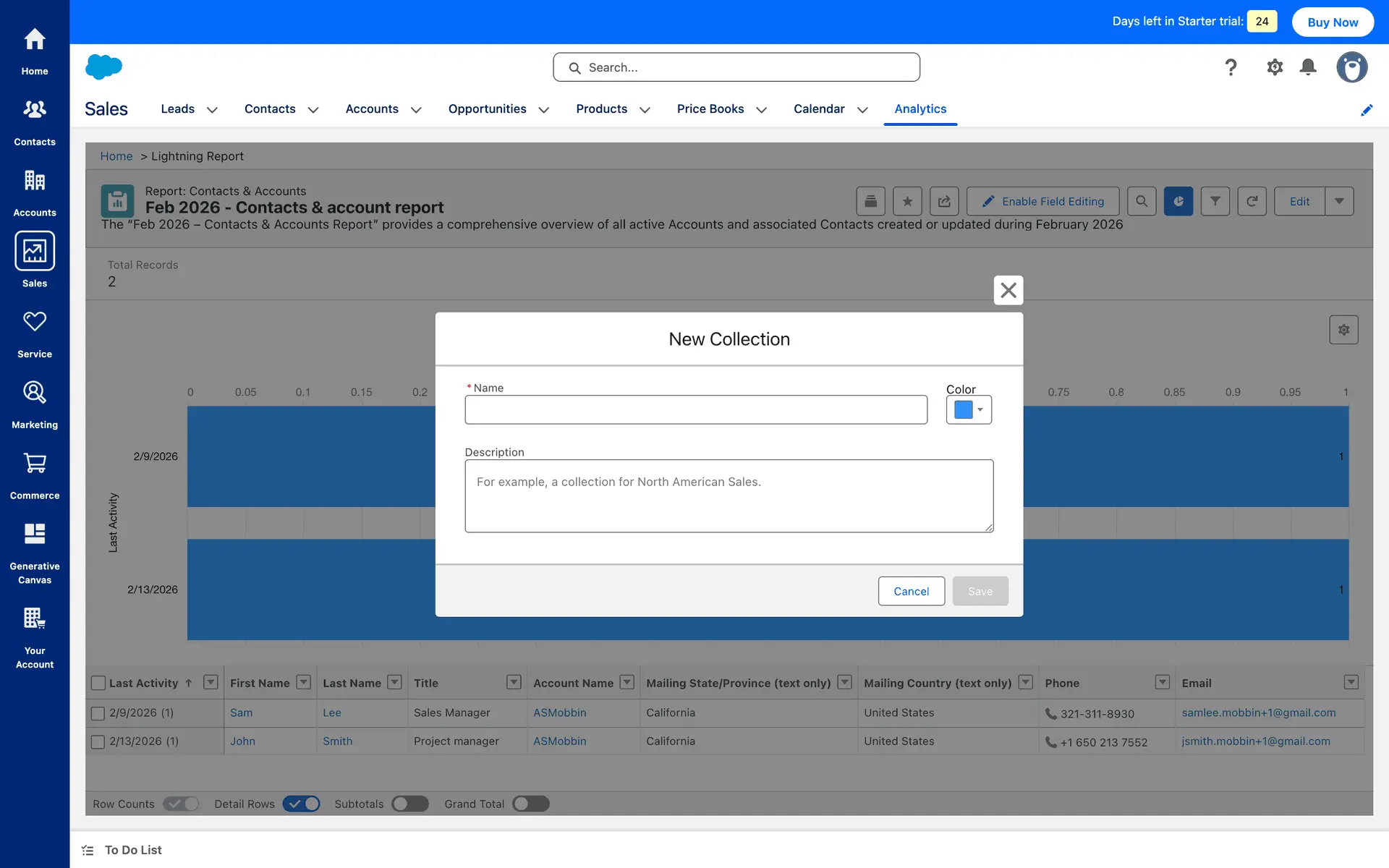The image size is (1389, 868).
Task: Open the Account Name column menu
Action: (x=627, y=682)
